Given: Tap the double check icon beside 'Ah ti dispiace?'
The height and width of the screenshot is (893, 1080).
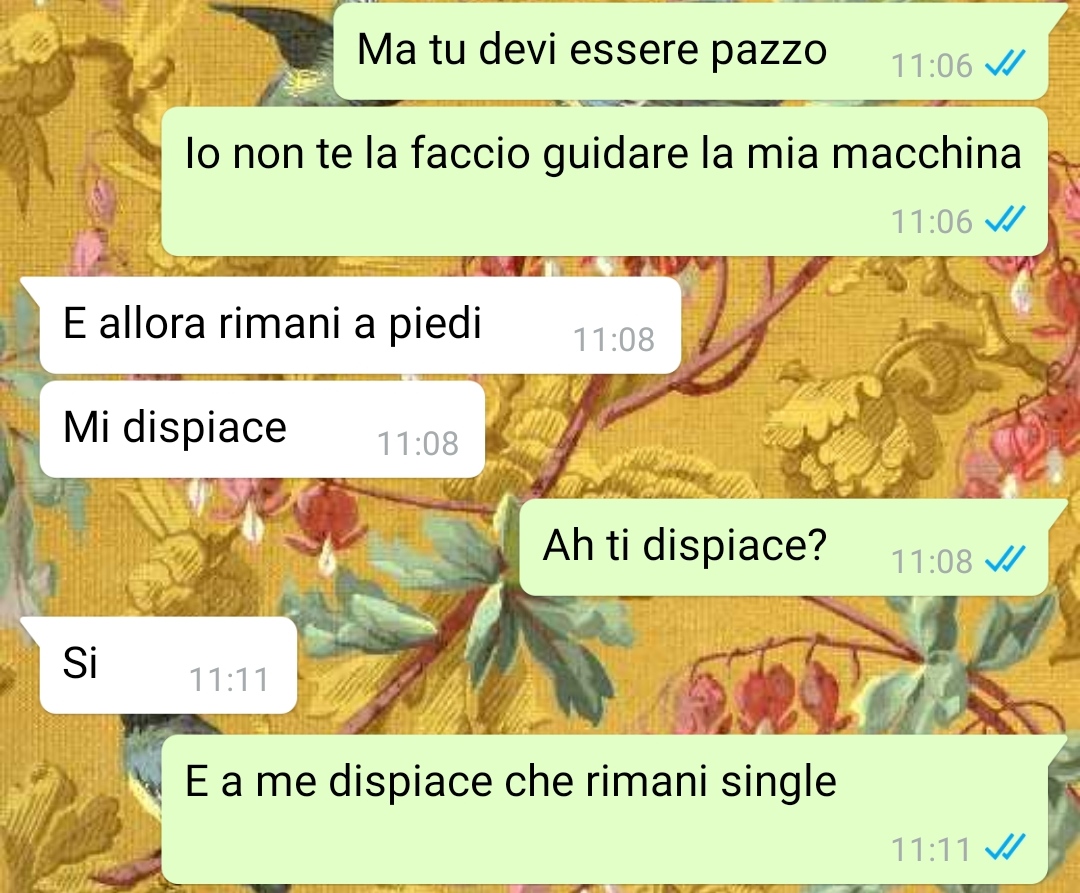Looking at the screenshot, I should 1006,559.
